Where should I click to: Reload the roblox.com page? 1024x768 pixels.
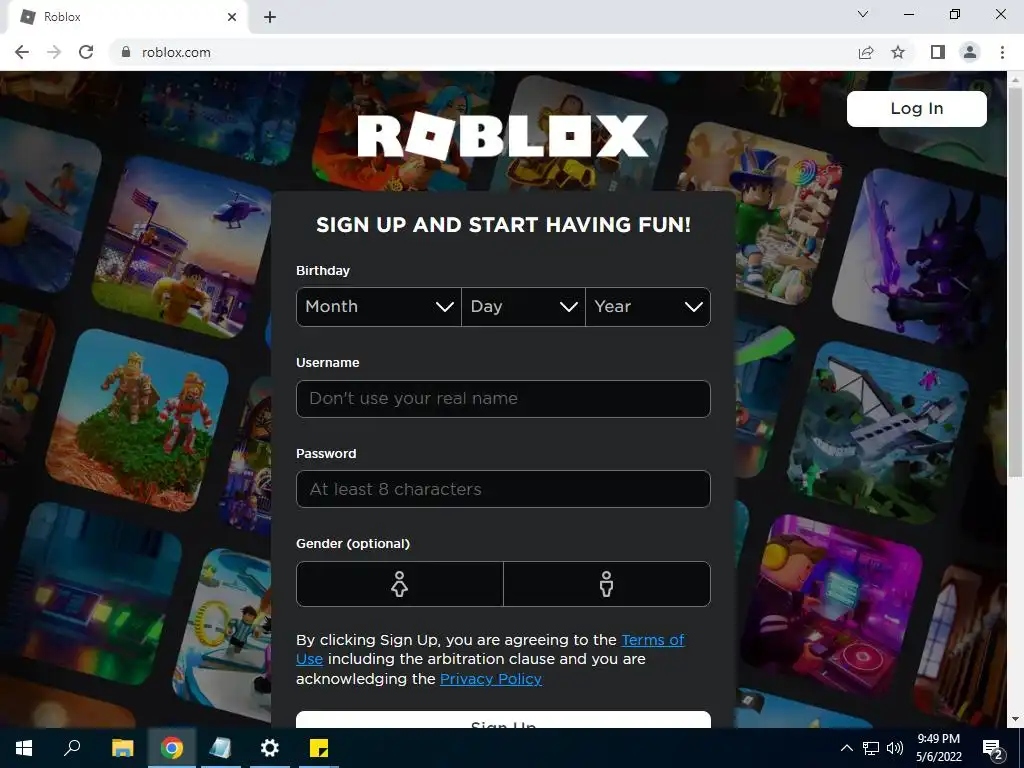tap(86, 52)
